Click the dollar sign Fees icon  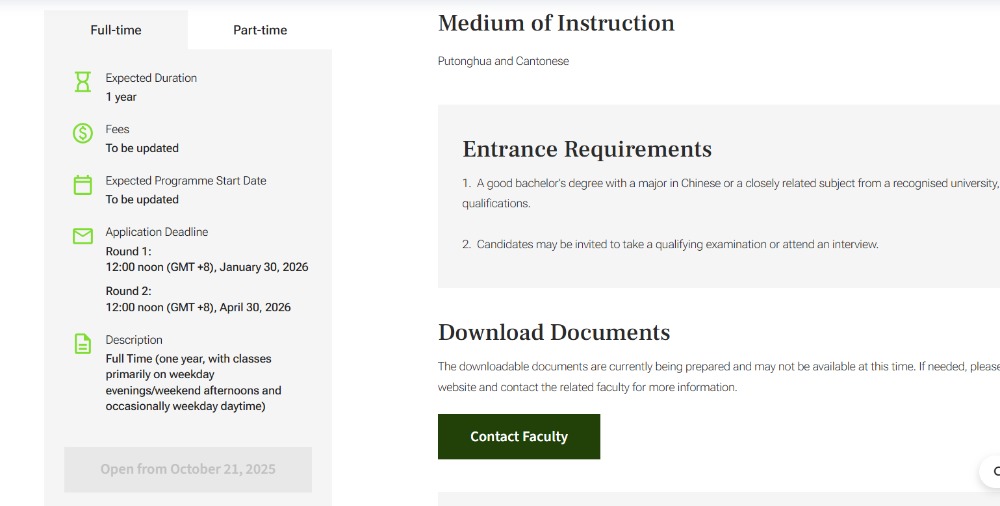pyautogui.click(x=83, y=133)
